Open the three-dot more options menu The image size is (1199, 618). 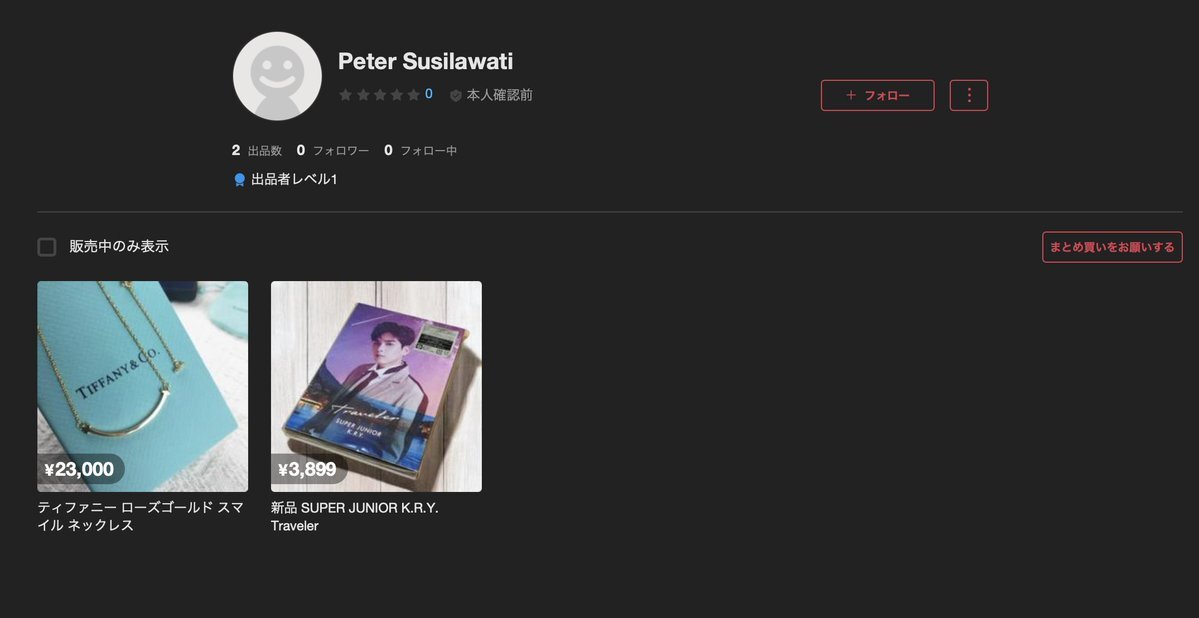(969, 96)
